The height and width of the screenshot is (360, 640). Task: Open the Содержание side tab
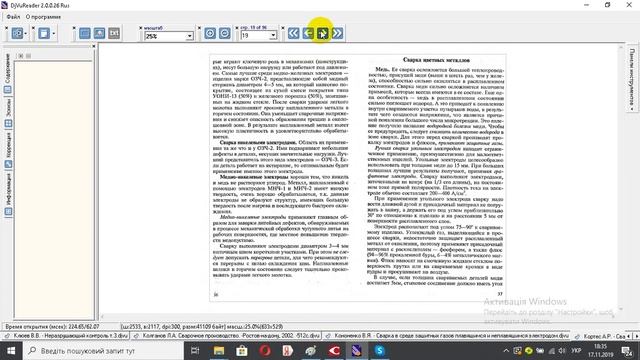click(x=8, y=73)
